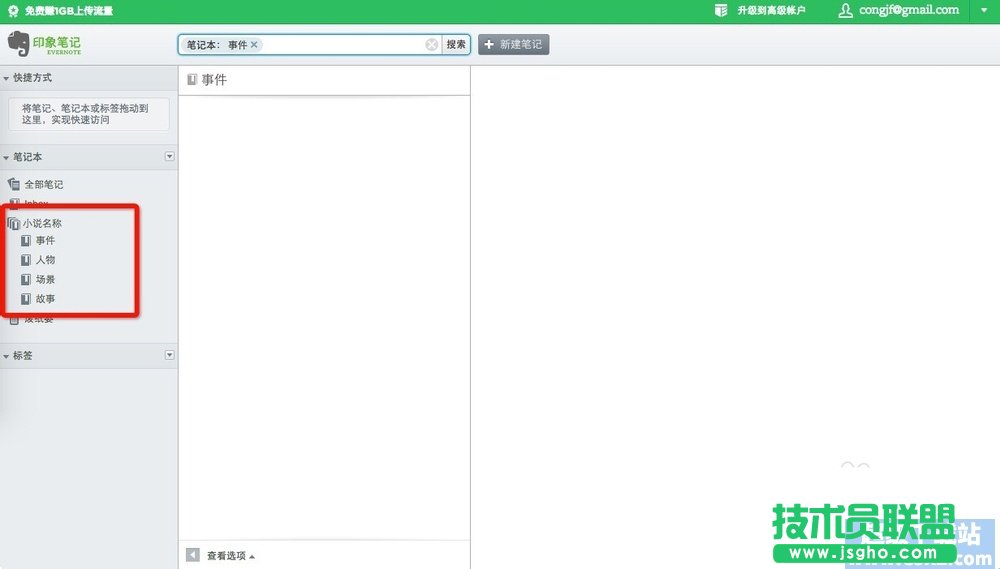Collapse the 标签 tags section

pos(6,356)
